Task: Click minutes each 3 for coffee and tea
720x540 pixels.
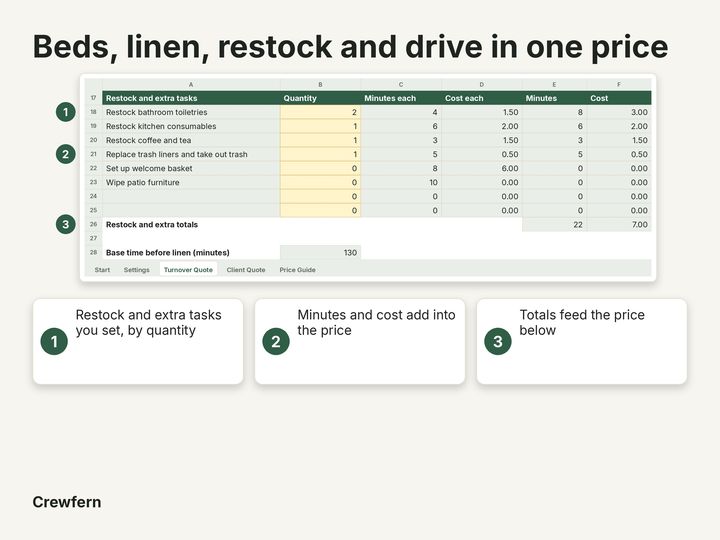Action: point(401,141)
